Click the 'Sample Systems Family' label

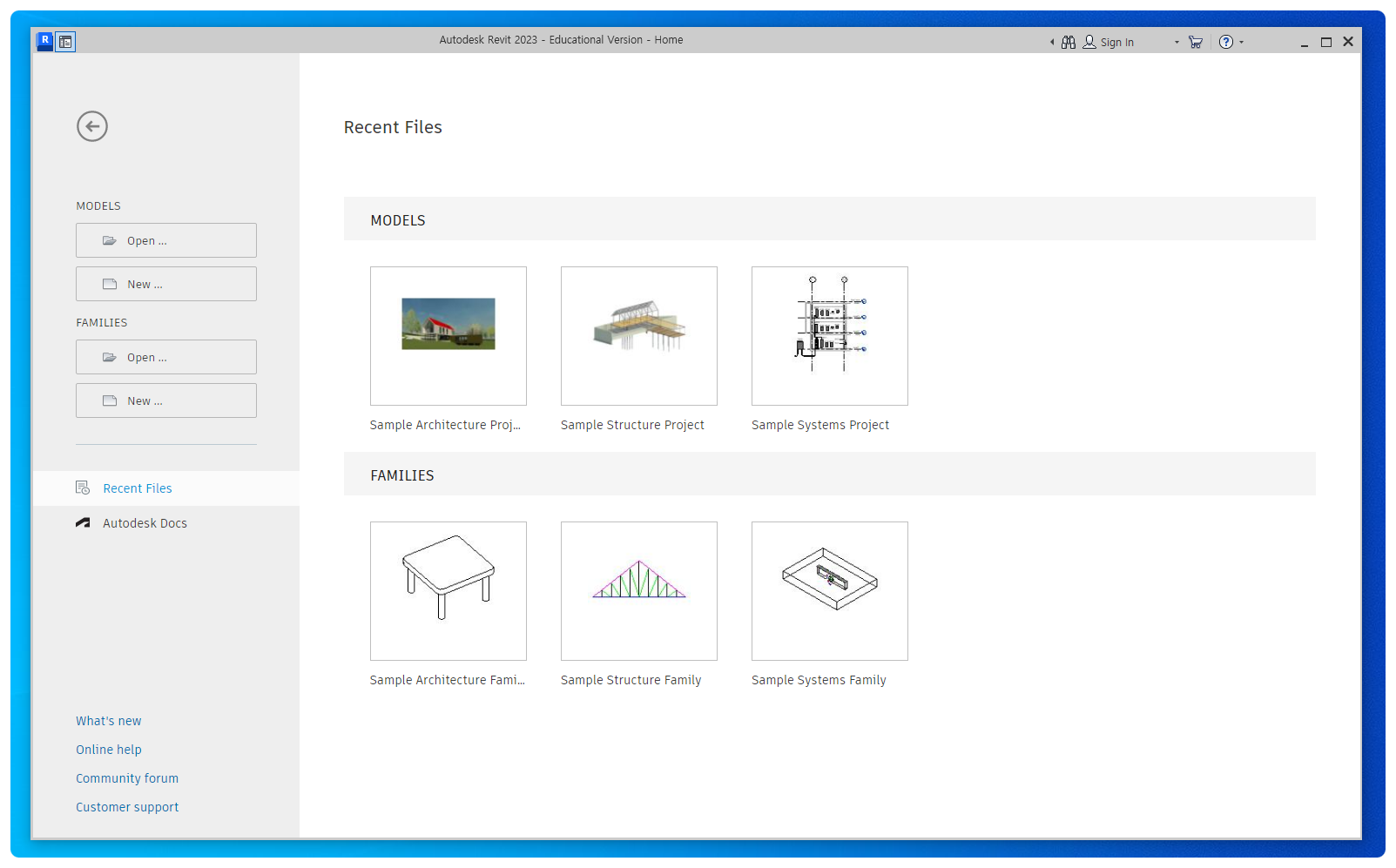pyautogui.click(x=819, y=680)
